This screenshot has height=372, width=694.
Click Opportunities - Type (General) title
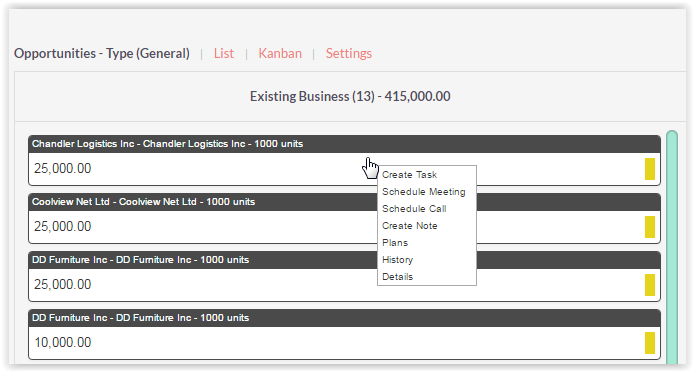tap(102, 54)
